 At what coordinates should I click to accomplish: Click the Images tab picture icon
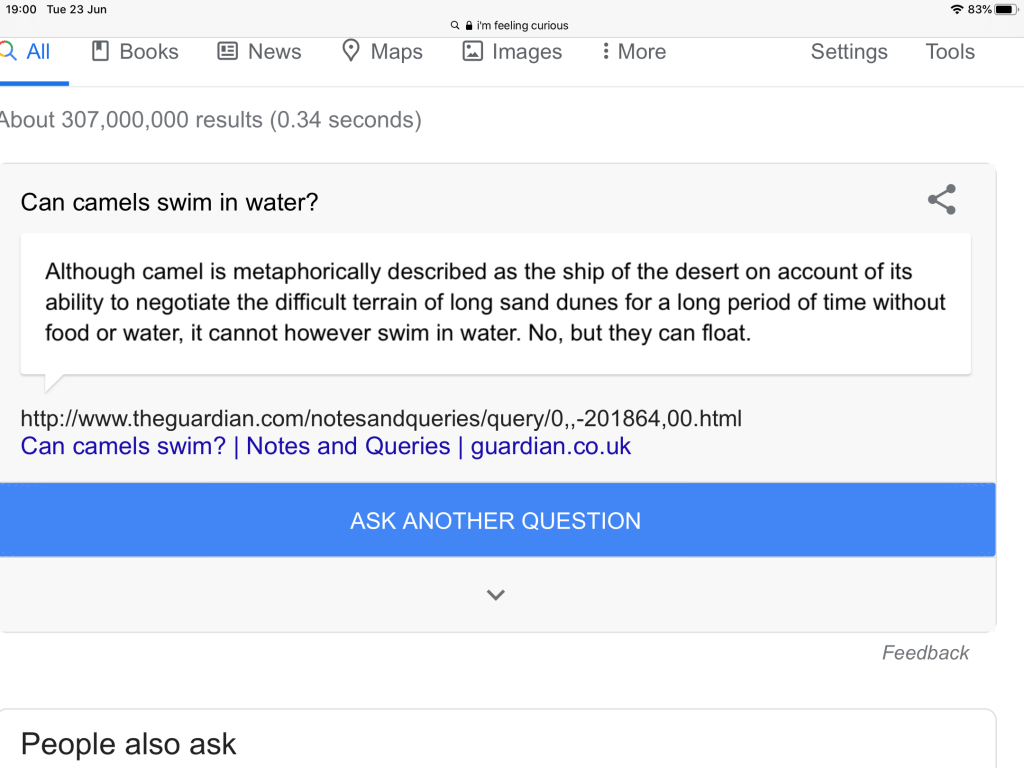pos(473,51)
